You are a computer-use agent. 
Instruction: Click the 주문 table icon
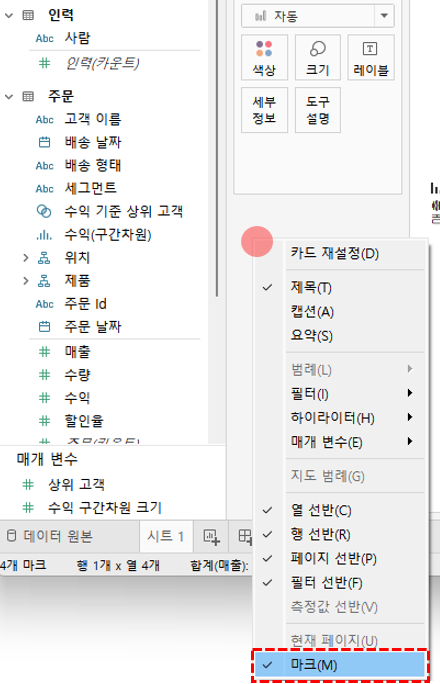pyautogui.click(x=28, y=96)
